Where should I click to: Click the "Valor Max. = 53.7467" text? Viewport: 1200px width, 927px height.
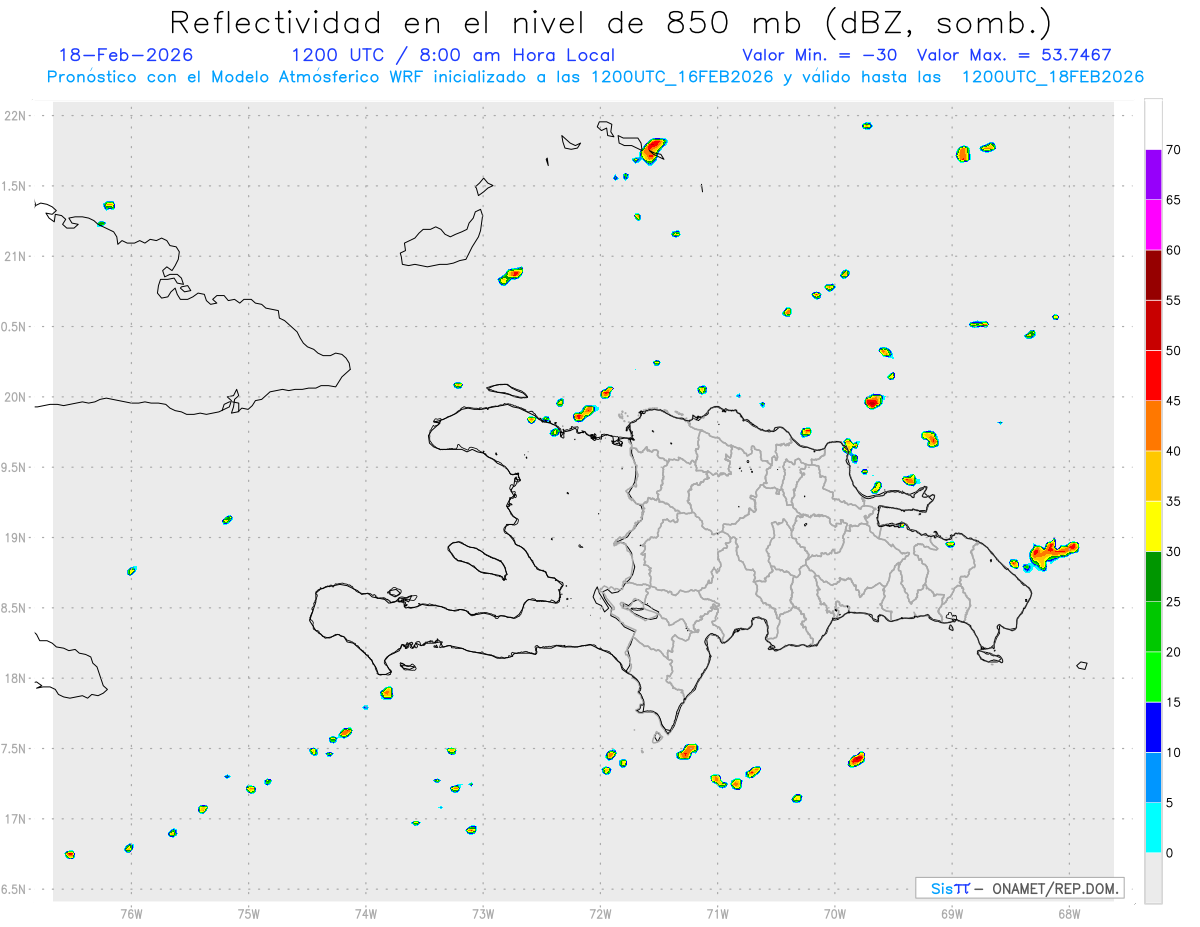1014,55
